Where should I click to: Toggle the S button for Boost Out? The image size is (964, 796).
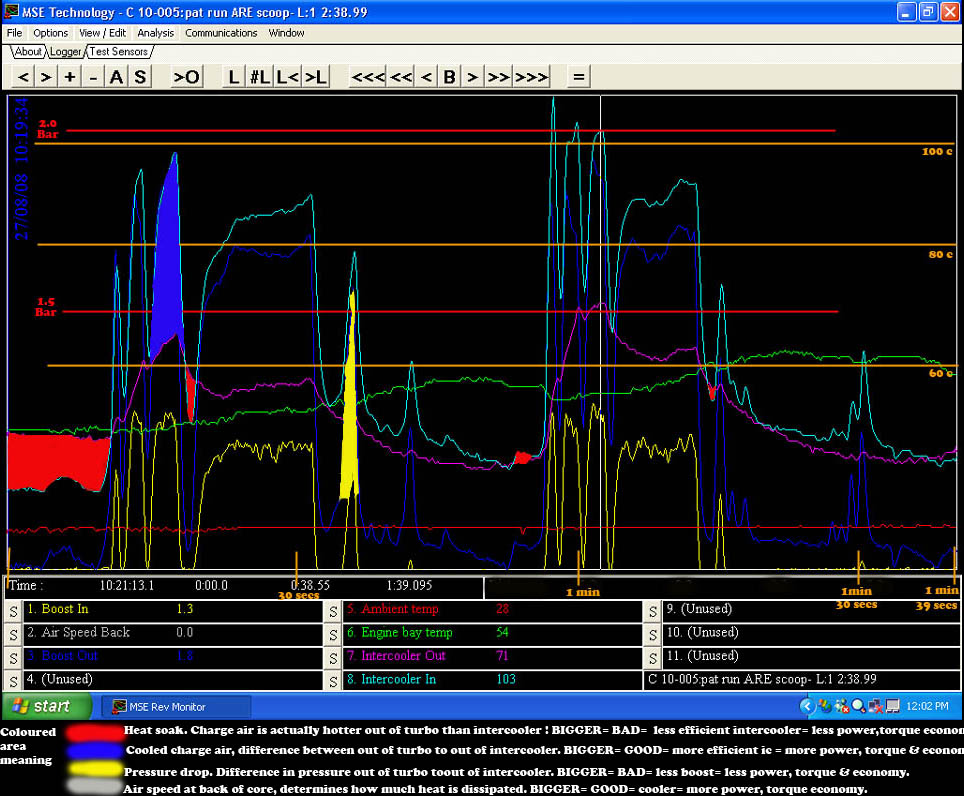(x=14, y=658)
